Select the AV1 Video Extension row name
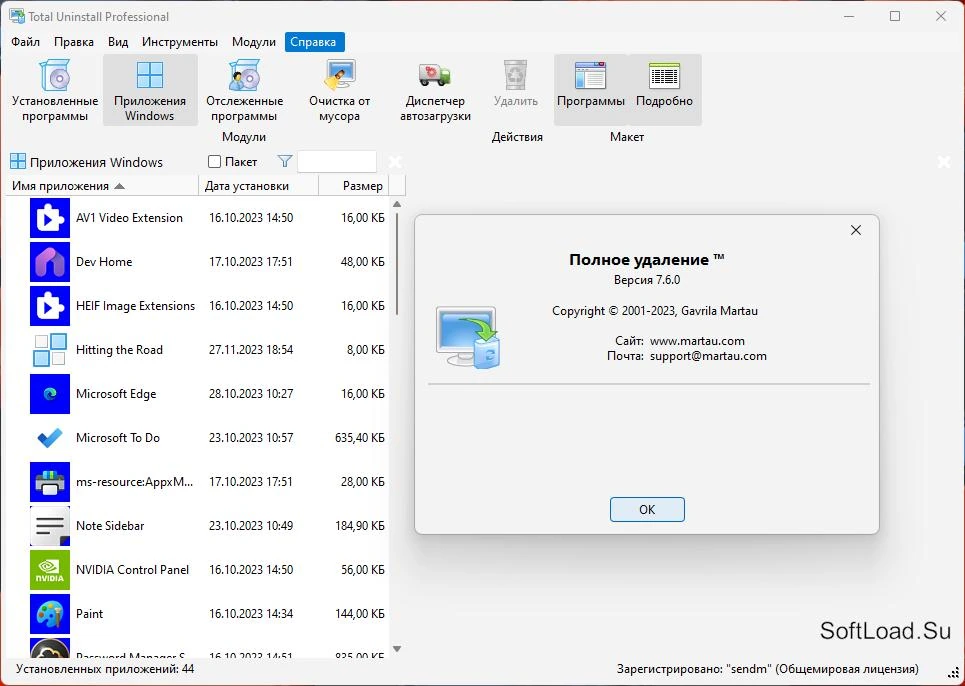Screen dimensions: 965x686 [129, 218]
